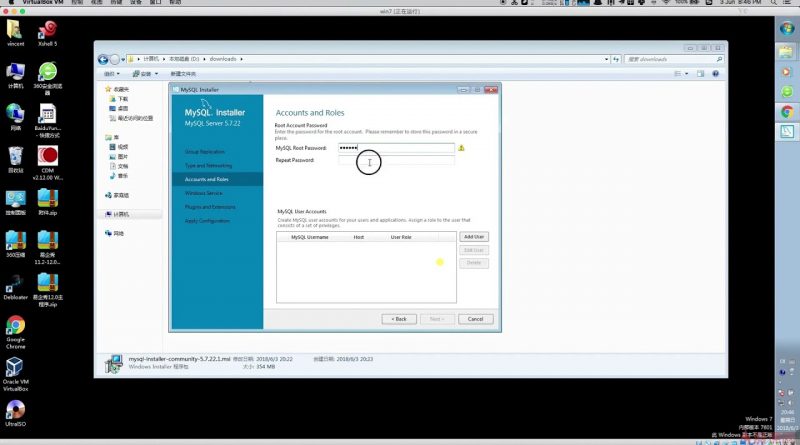
Task: Open the Recycle Bin desktop icon
Action: tap(15, 160)
